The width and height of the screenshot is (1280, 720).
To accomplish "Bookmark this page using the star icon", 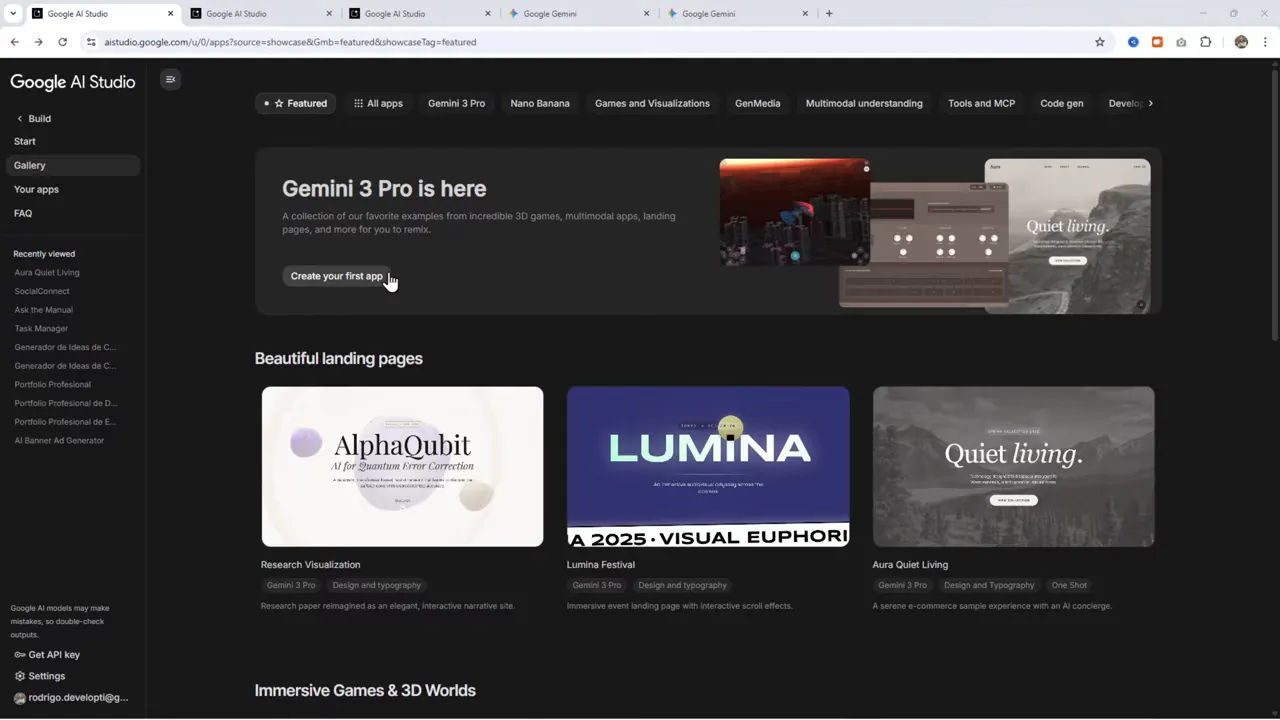I will click(1100, 42).
